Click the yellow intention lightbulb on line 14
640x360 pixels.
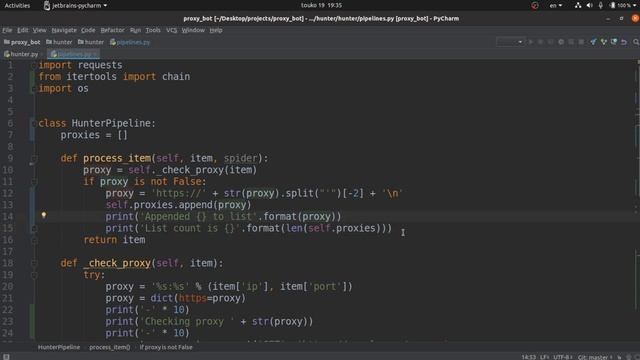(44, 215)
